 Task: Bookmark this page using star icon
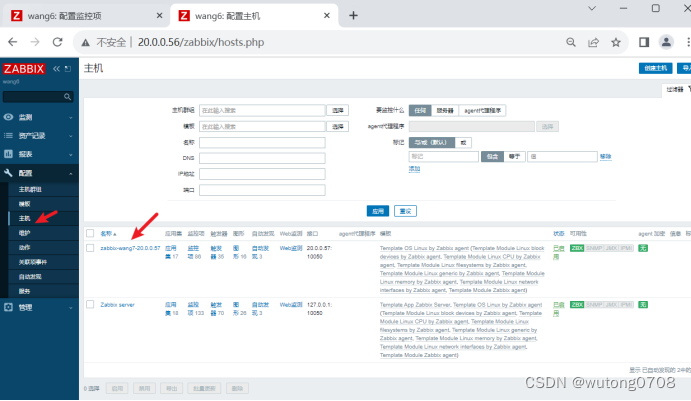pos(616,42)
